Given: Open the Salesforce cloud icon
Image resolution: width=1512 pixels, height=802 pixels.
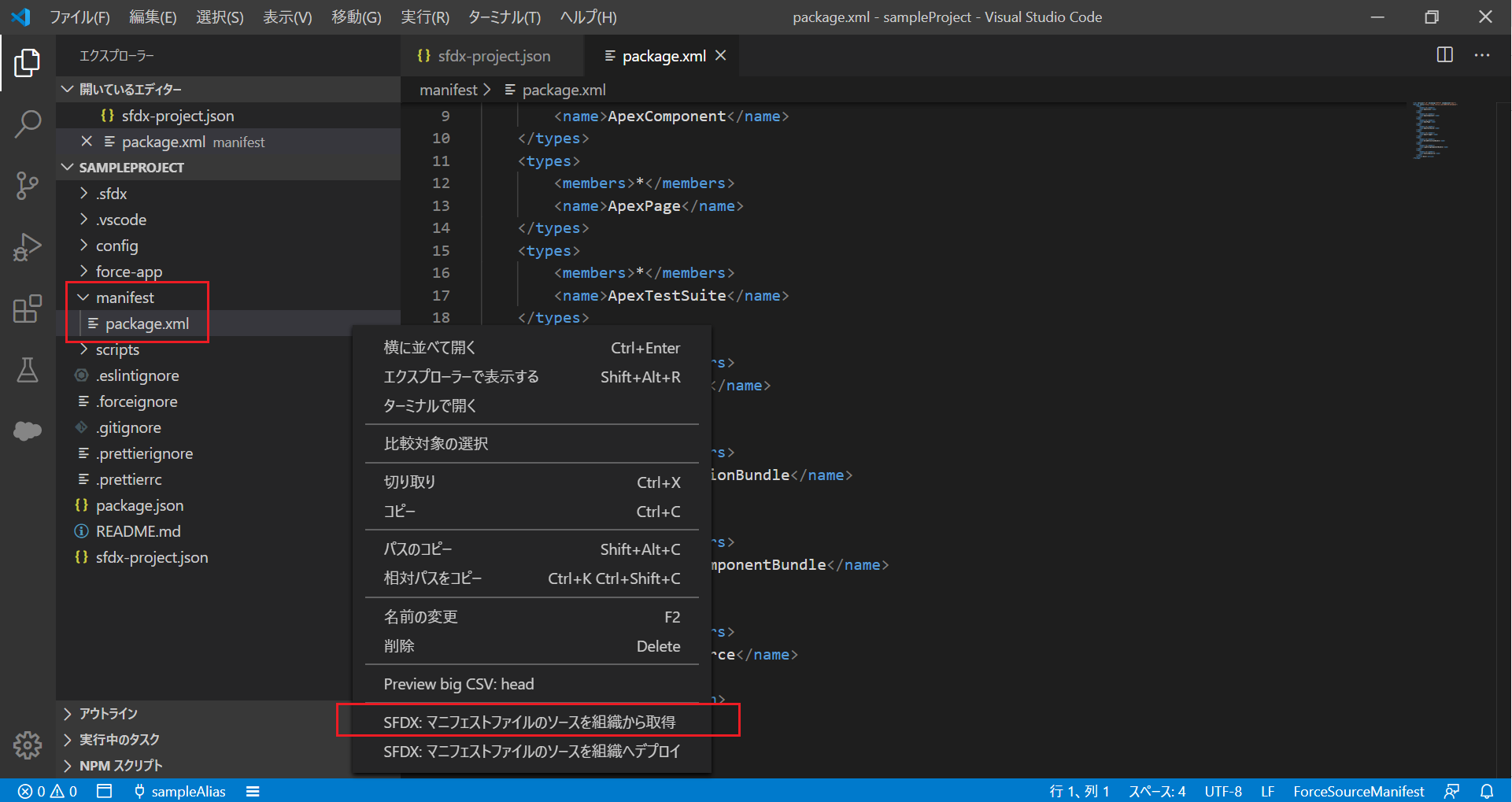Looking at the screenshot, I should 28,431.
